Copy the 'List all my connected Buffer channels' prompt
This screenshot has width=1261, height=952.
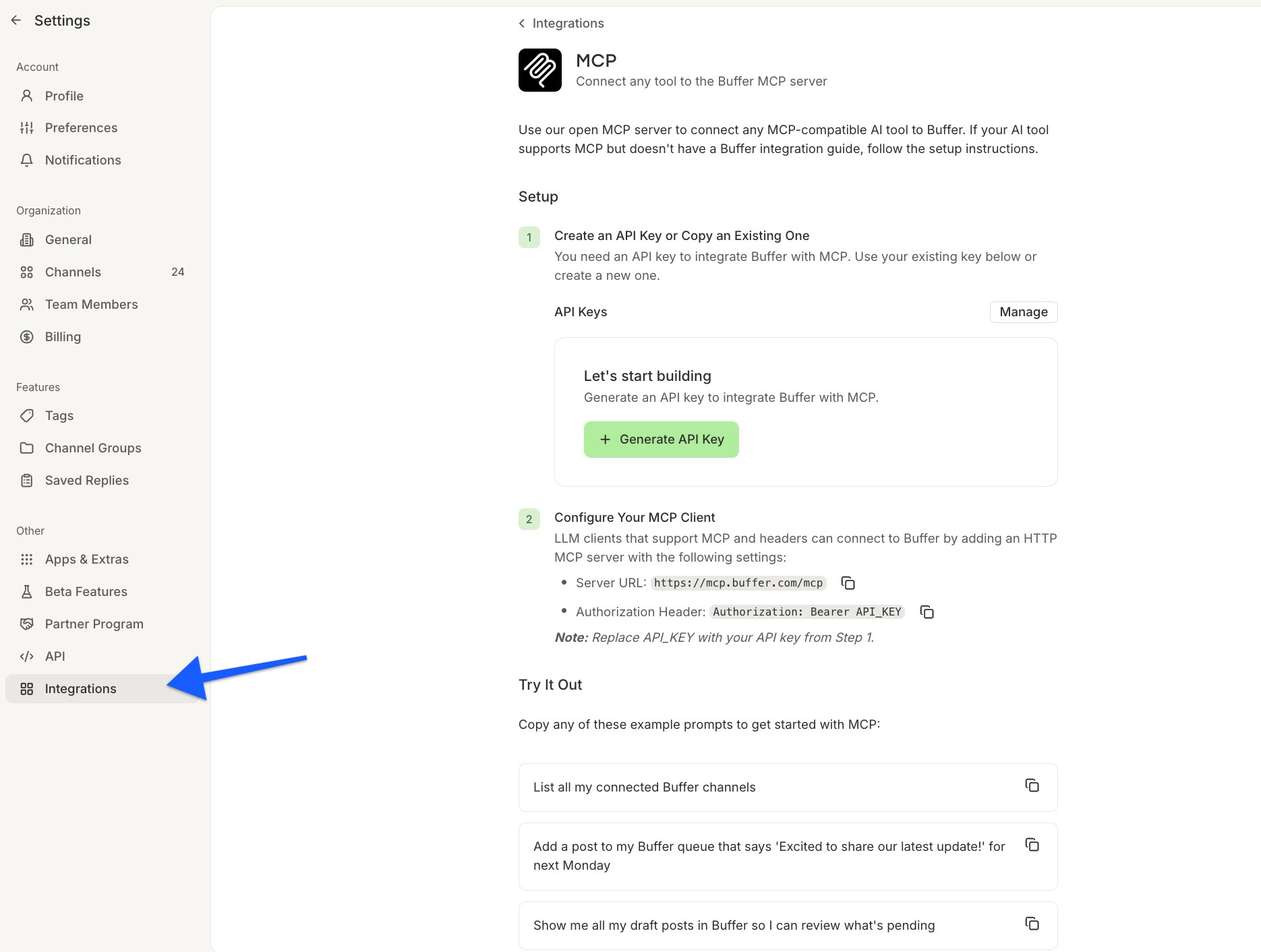(x=1032, y=785)
